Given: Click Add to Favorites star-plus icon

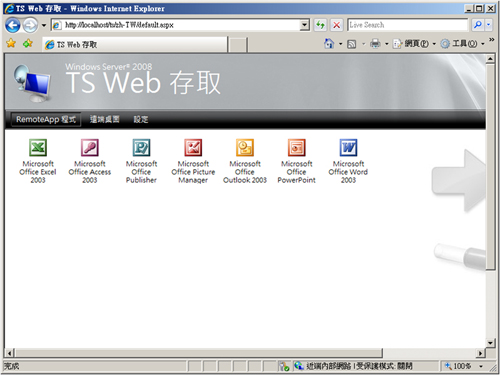Looking at the screenshot, I should (28, 43).
